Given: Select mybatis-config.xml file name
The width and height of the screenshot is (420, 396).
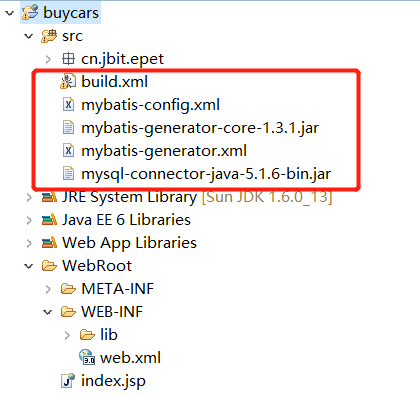Looking at the screenshot, I should 150,105.
